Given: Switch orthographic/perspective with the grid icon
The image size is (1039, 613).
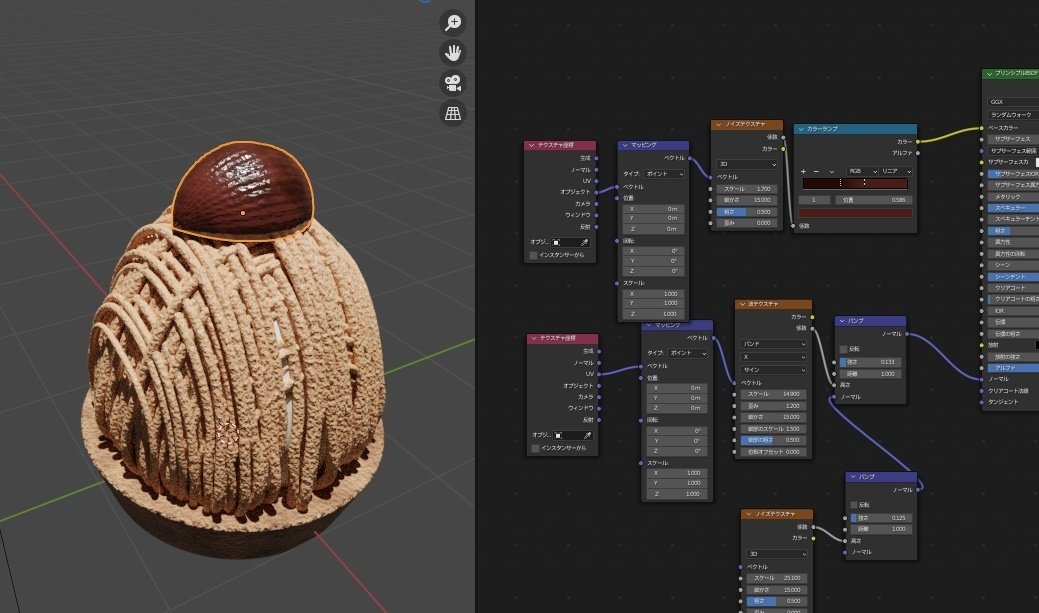Looking at the screenshot, I should point(453,113).
